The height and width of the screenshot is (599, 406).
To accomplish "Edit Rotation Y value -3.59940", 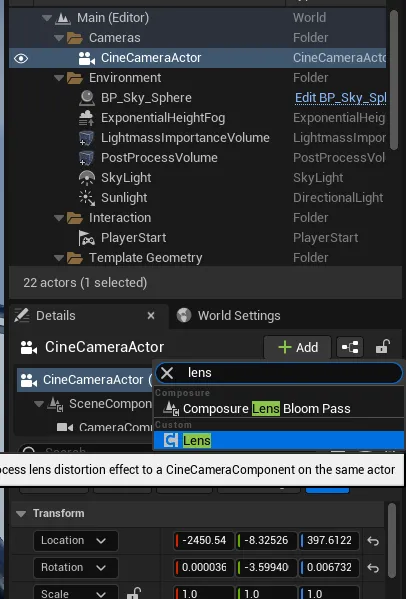I will pos(266,567).
